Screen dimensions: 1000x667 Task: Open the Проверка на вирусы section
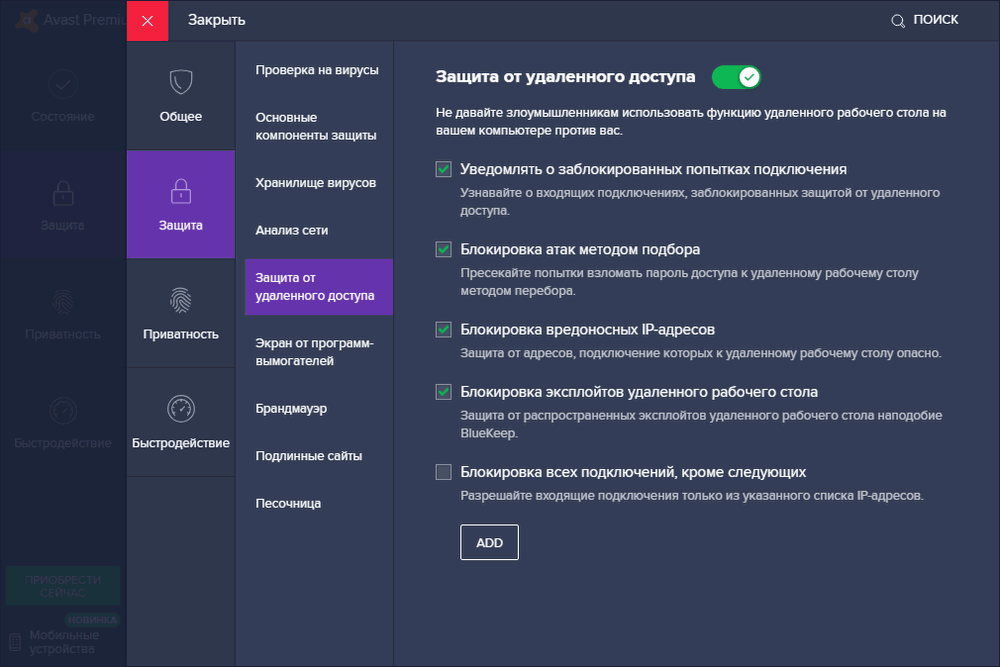(317, 70)
